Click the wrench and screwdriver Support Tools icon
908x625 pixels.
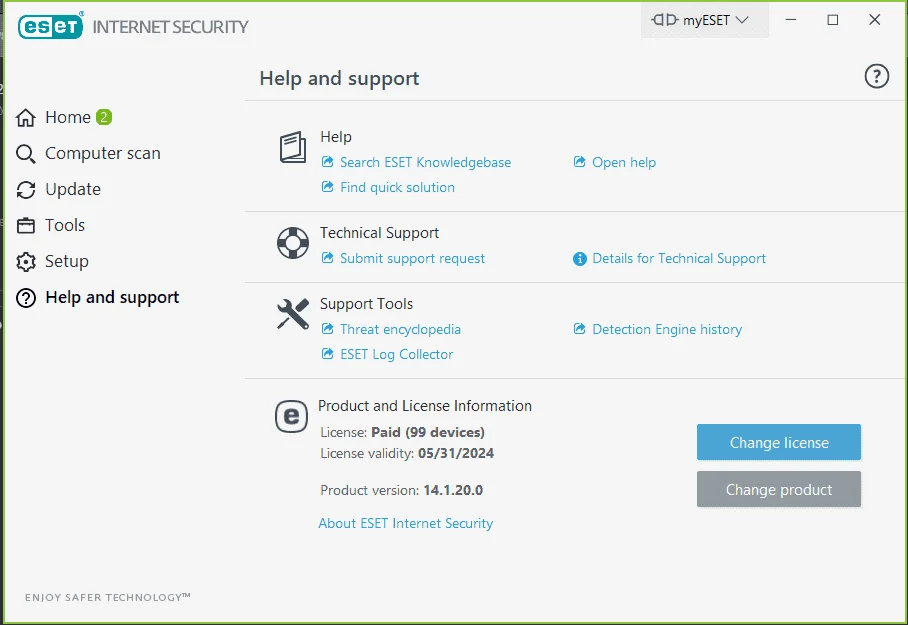tap(293, 313)
